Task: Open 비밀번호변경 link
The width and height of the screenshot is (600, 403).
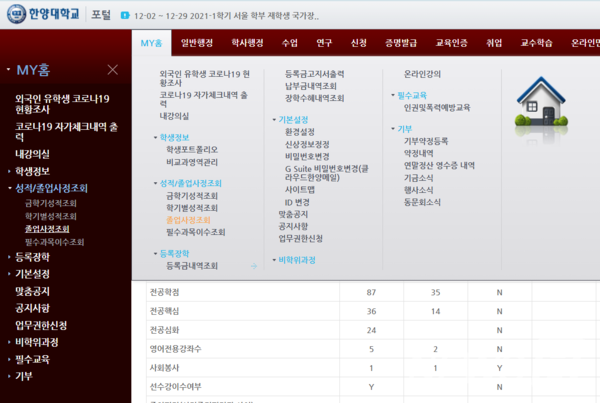Action: [x=307, y=157]
